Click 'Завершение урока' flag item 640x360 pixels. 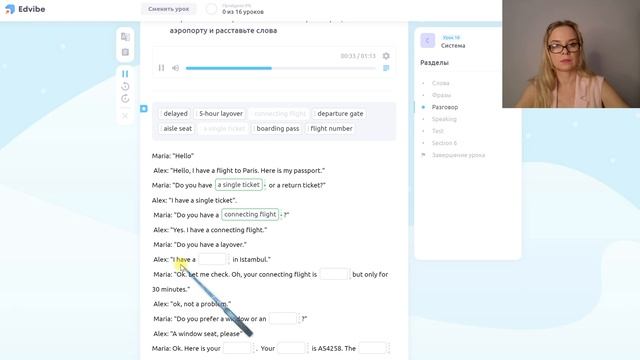click(x=458, y=155)
